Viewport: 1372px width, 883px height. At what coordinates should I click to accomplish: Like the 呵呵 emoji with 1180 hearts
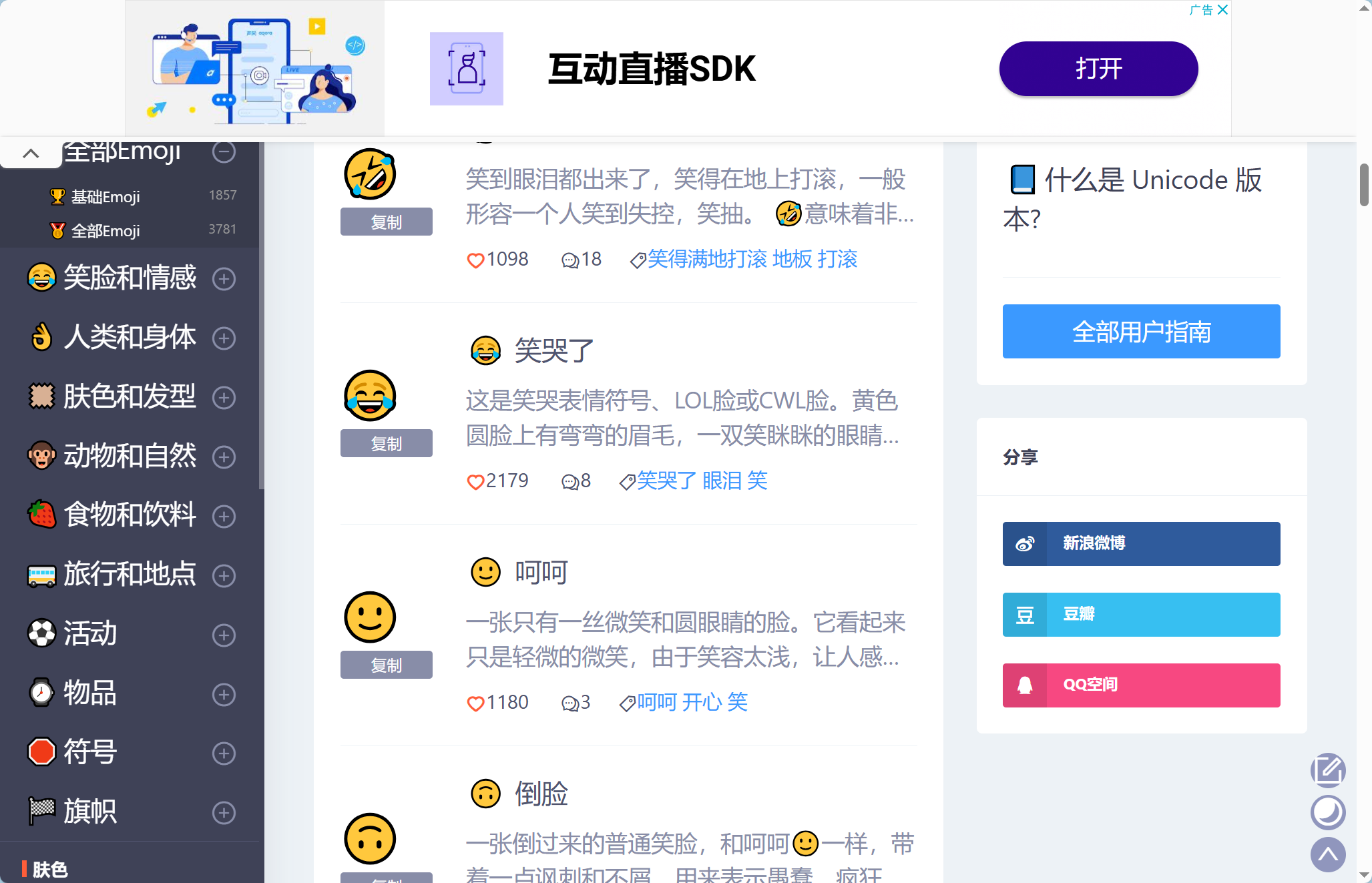pos(475,703)
